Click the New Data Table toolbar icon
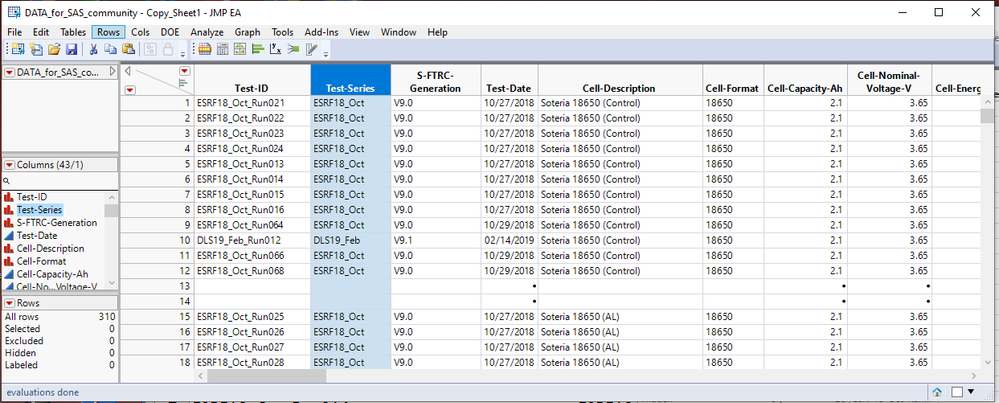 point(19,48)
